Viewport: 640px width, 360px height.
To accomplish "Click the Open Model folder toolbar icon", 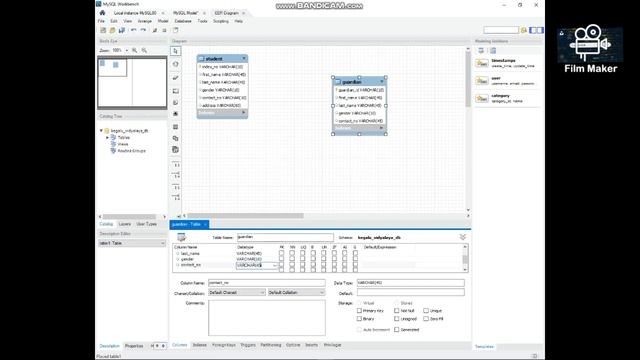I will (112, 30).
